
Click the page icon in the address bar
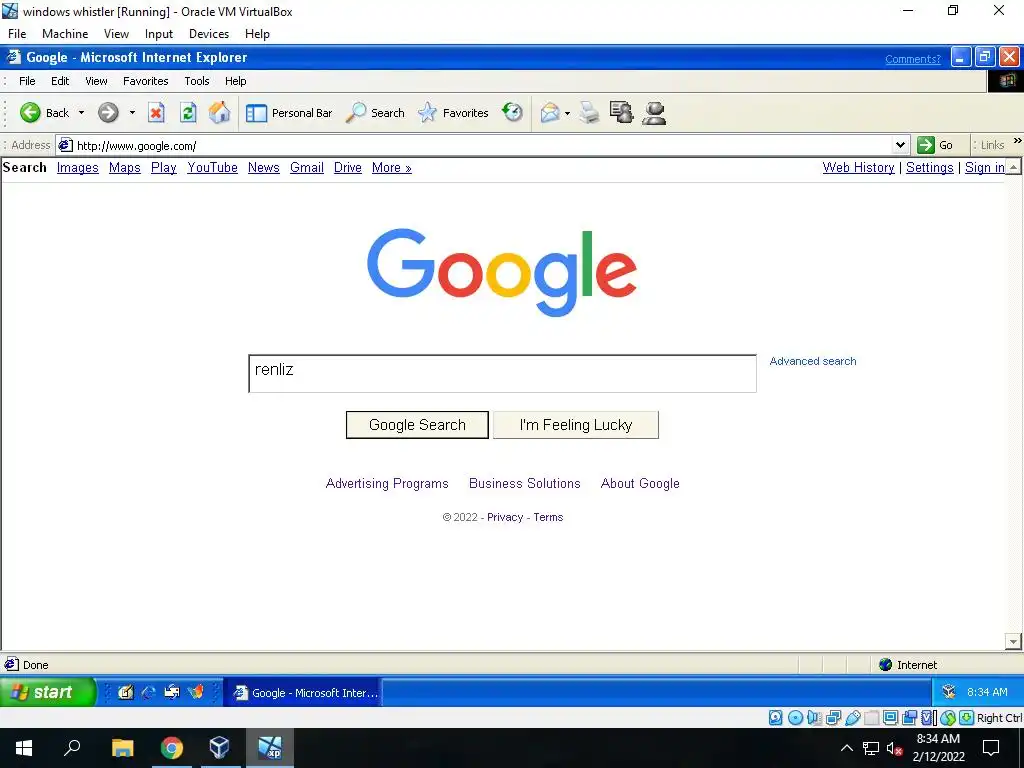65,145
